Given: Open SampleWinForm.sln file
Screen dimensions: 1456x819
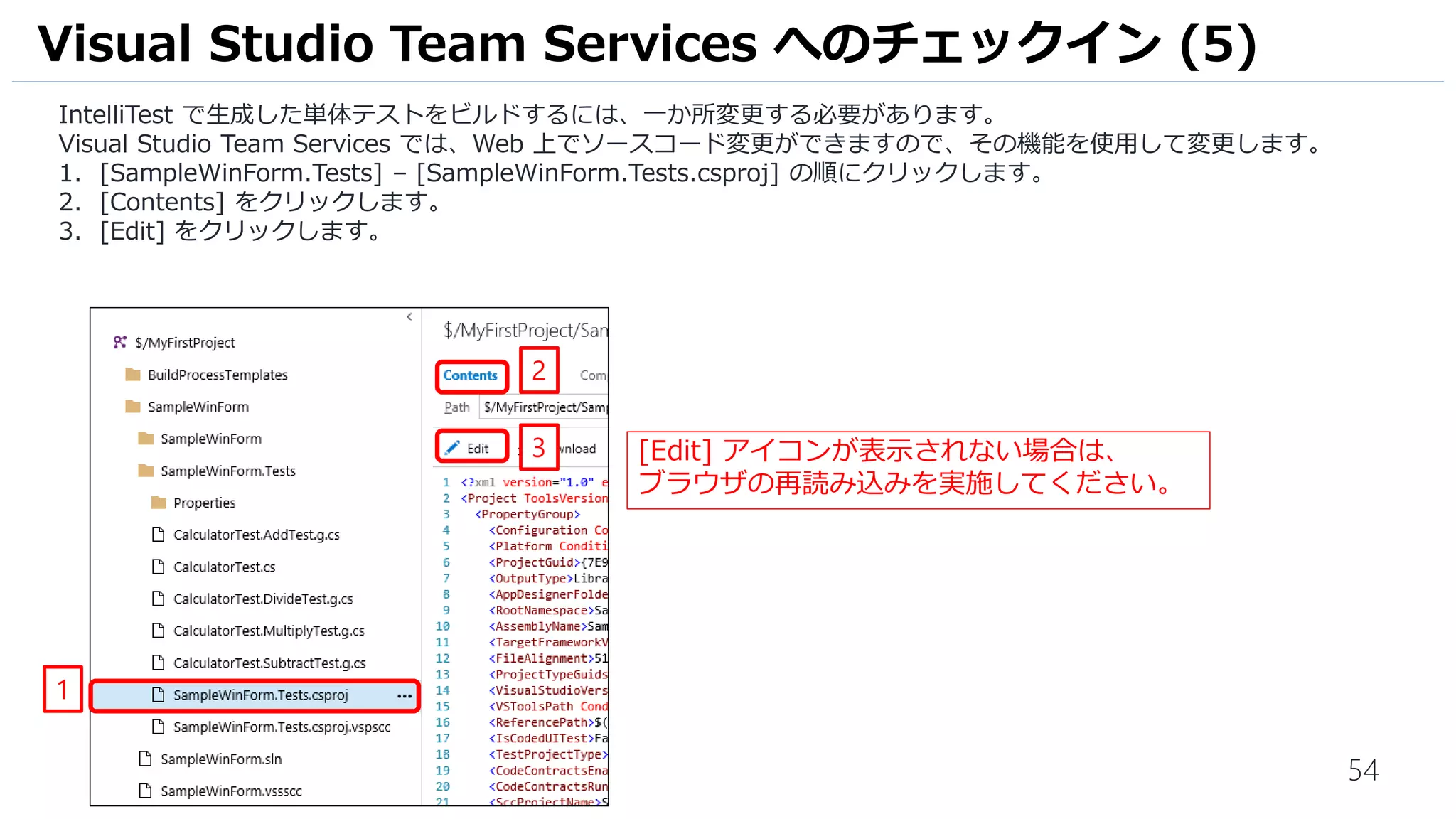Looking at the screenshot, I should click(x=221, y=759).
